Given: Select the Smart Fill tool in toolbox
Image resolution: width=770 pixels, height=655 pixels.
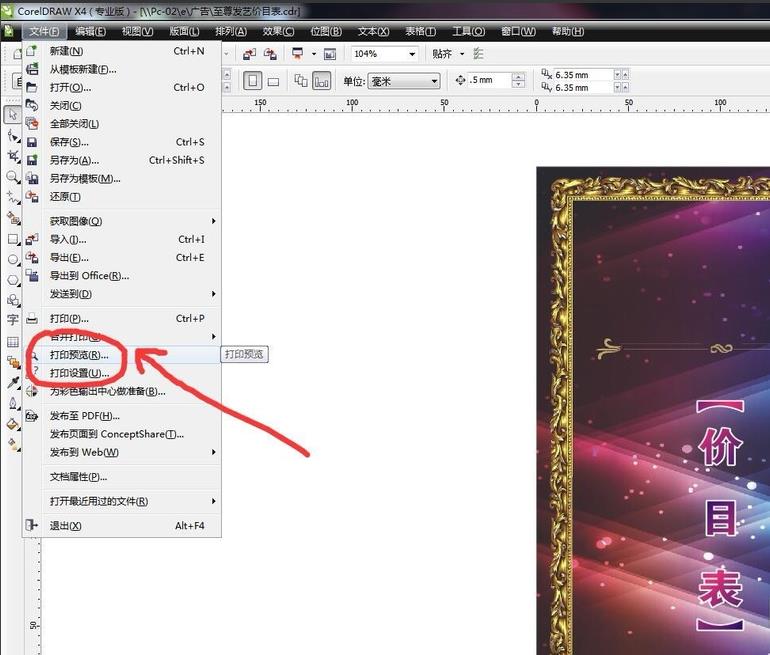Looking at the screenshot, I should pos(13,218).
